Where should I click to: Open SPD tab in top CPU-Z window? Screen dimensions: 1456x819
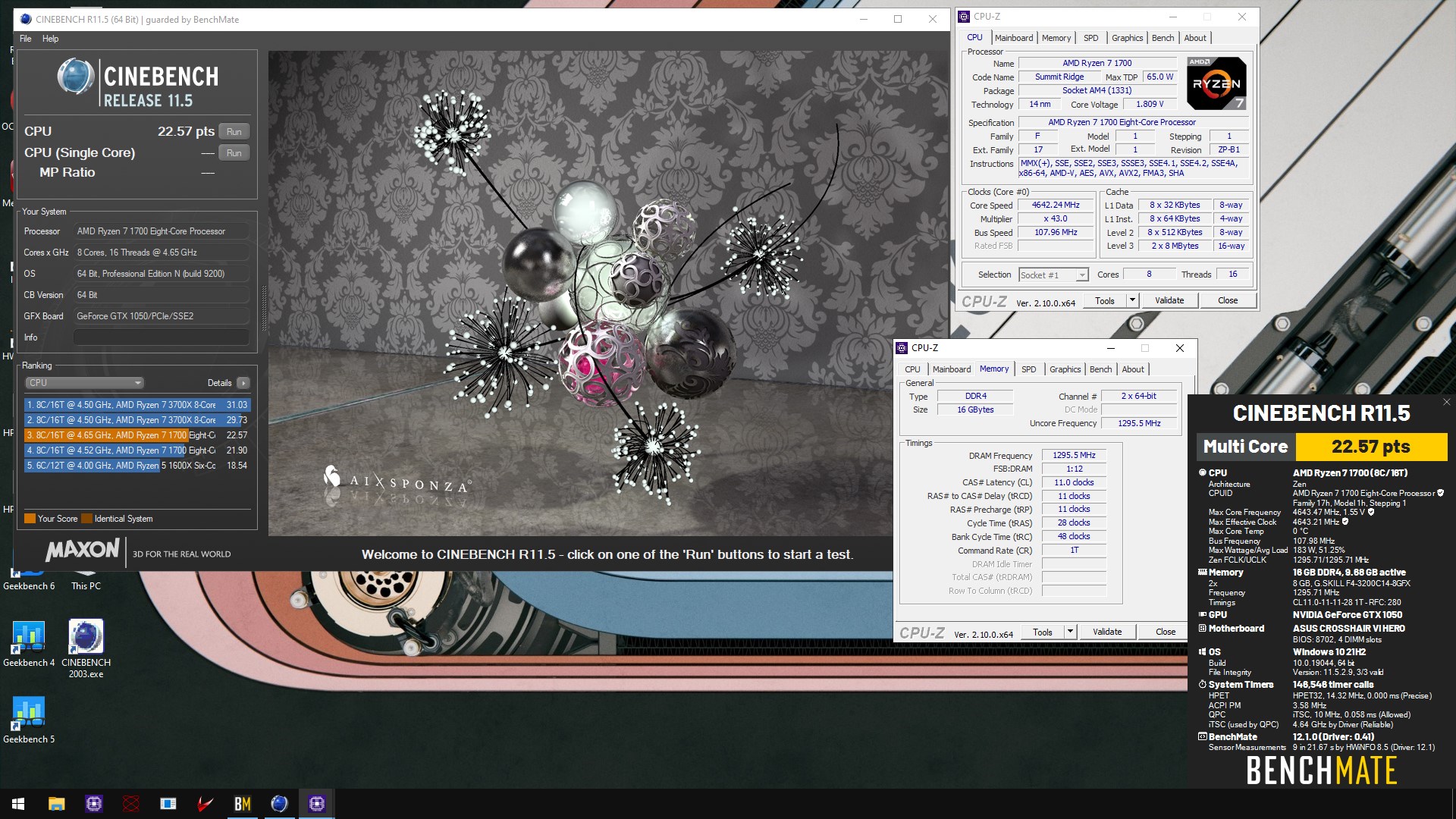pos(1090,38)
